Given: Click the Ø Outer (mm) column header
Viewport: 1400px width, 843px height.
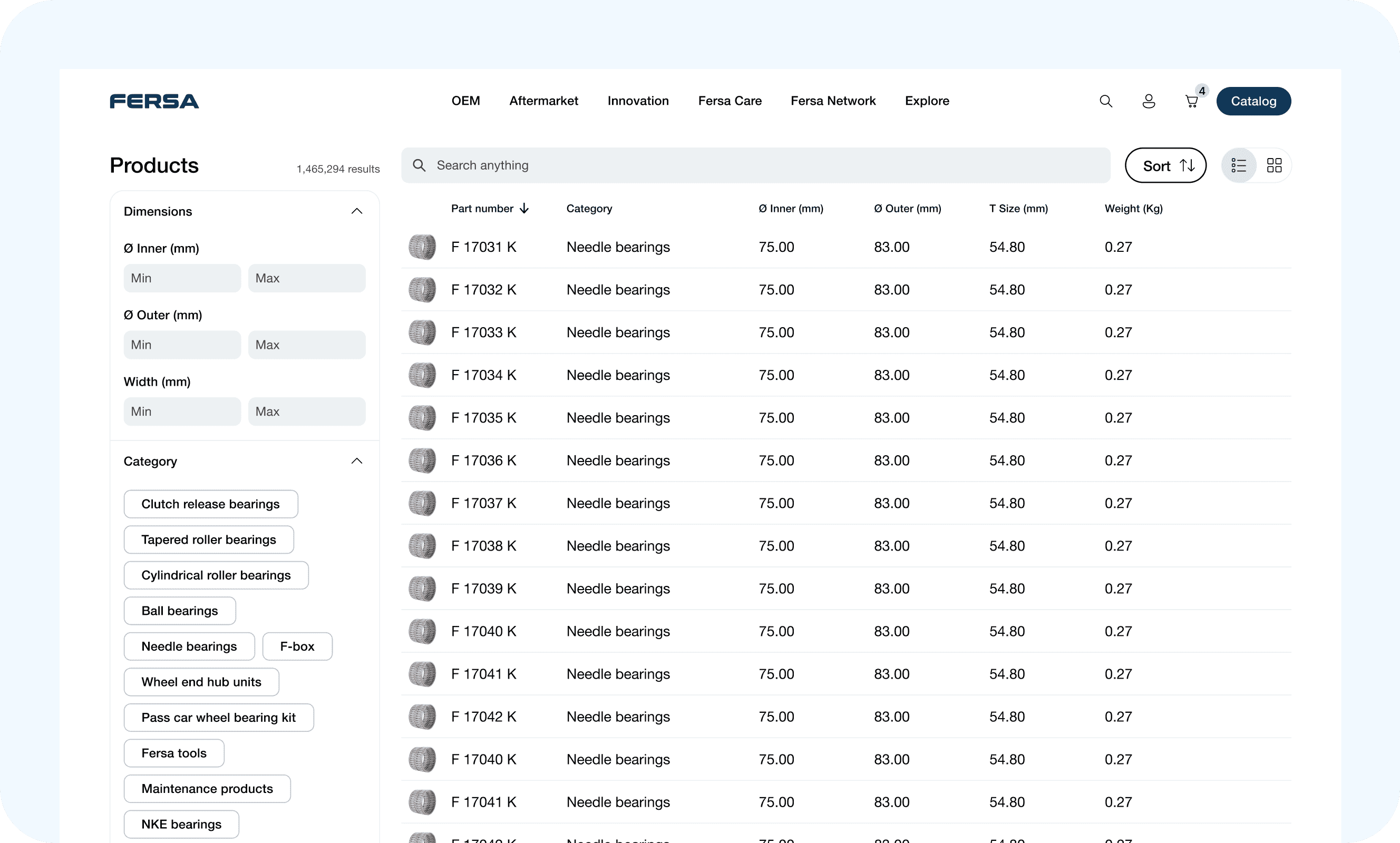Looking at the screenshot, I should (x=907, y=209).
